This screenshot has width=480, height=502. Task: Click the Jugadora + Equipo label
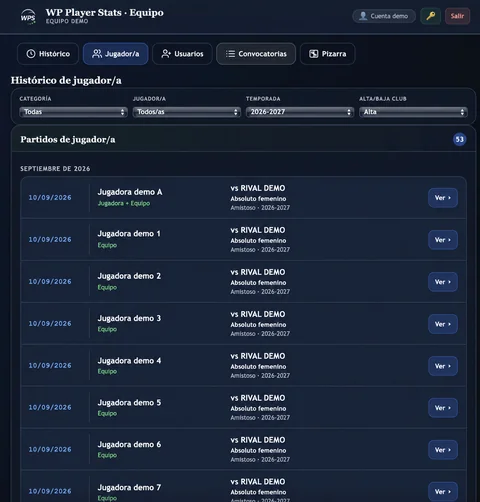pyautogui.click(x=124, y=203)
